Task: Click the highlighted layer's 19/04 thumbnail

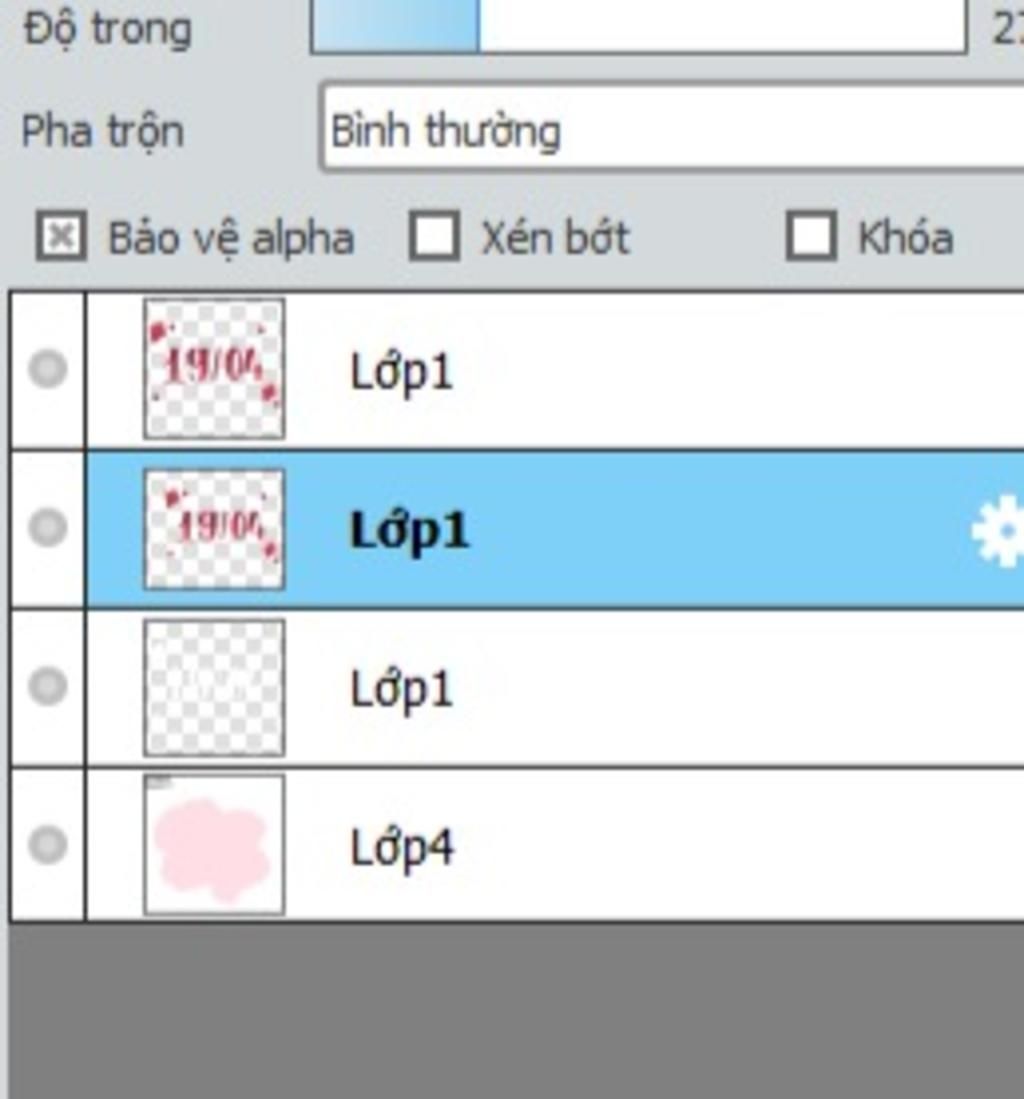Action: (214, 529)
